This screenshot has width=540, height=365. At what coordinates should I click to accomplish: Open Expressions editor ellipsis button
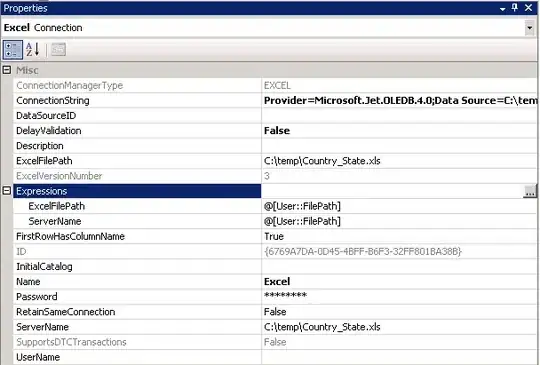click(530, 191)
